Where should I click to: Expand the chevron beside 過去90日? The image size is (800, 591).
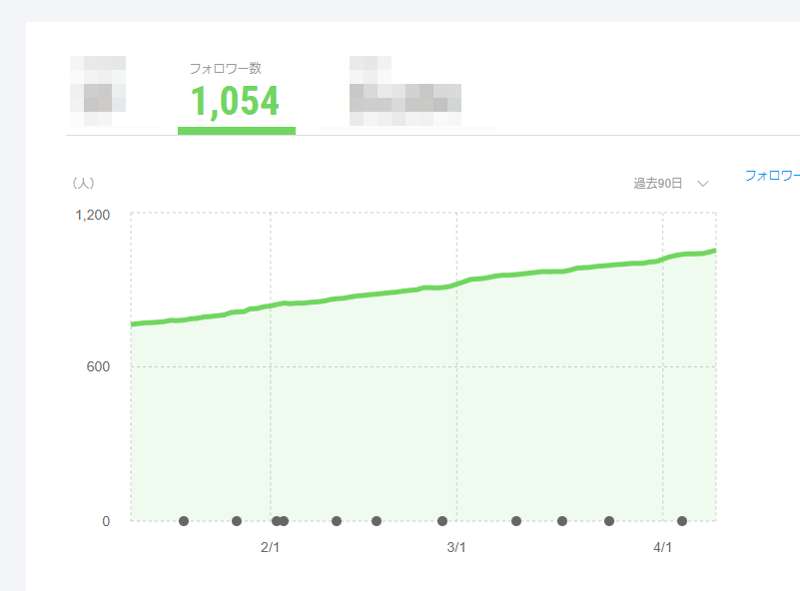703,184
